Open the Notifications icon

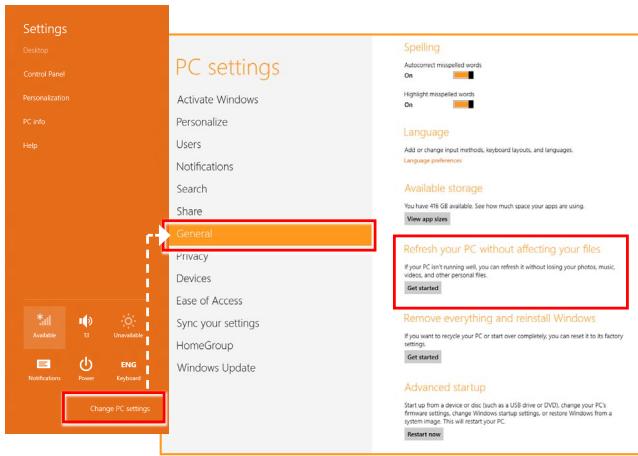point(44,370)
